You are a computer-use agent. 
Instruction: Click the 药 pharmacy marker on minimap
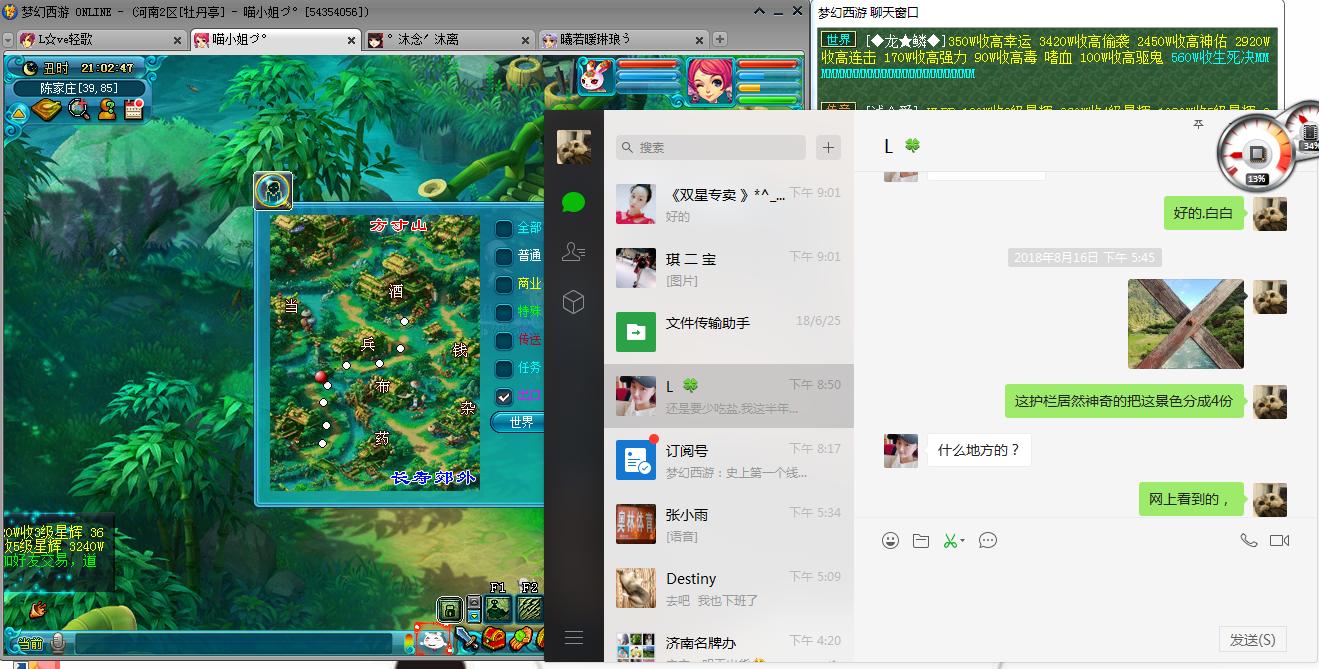pyautogui.click(x=381, y=437)
